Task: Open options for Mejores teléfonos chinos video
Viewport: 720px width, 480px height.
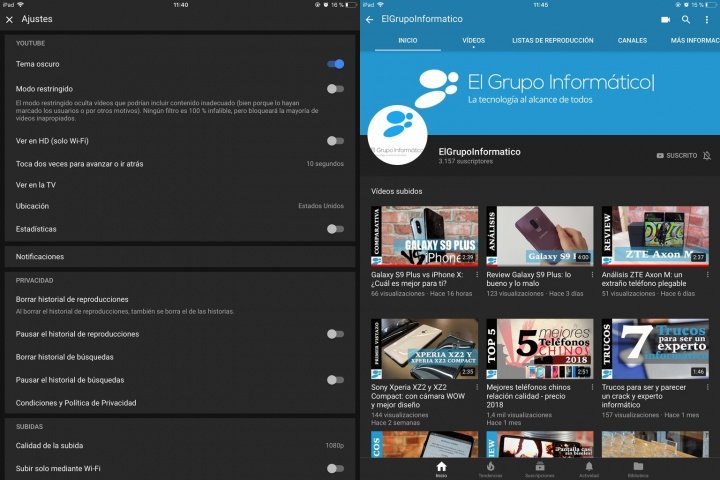Action: tap(592, 387)
